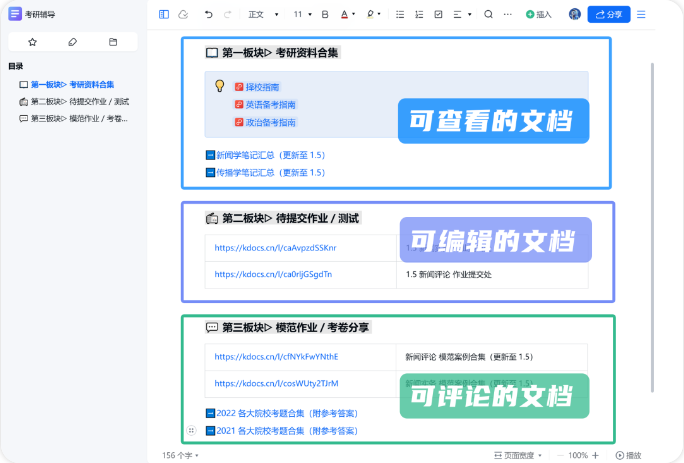Toggle bold formatting
This screenshot has height=463, width=684.
[325, 15]
